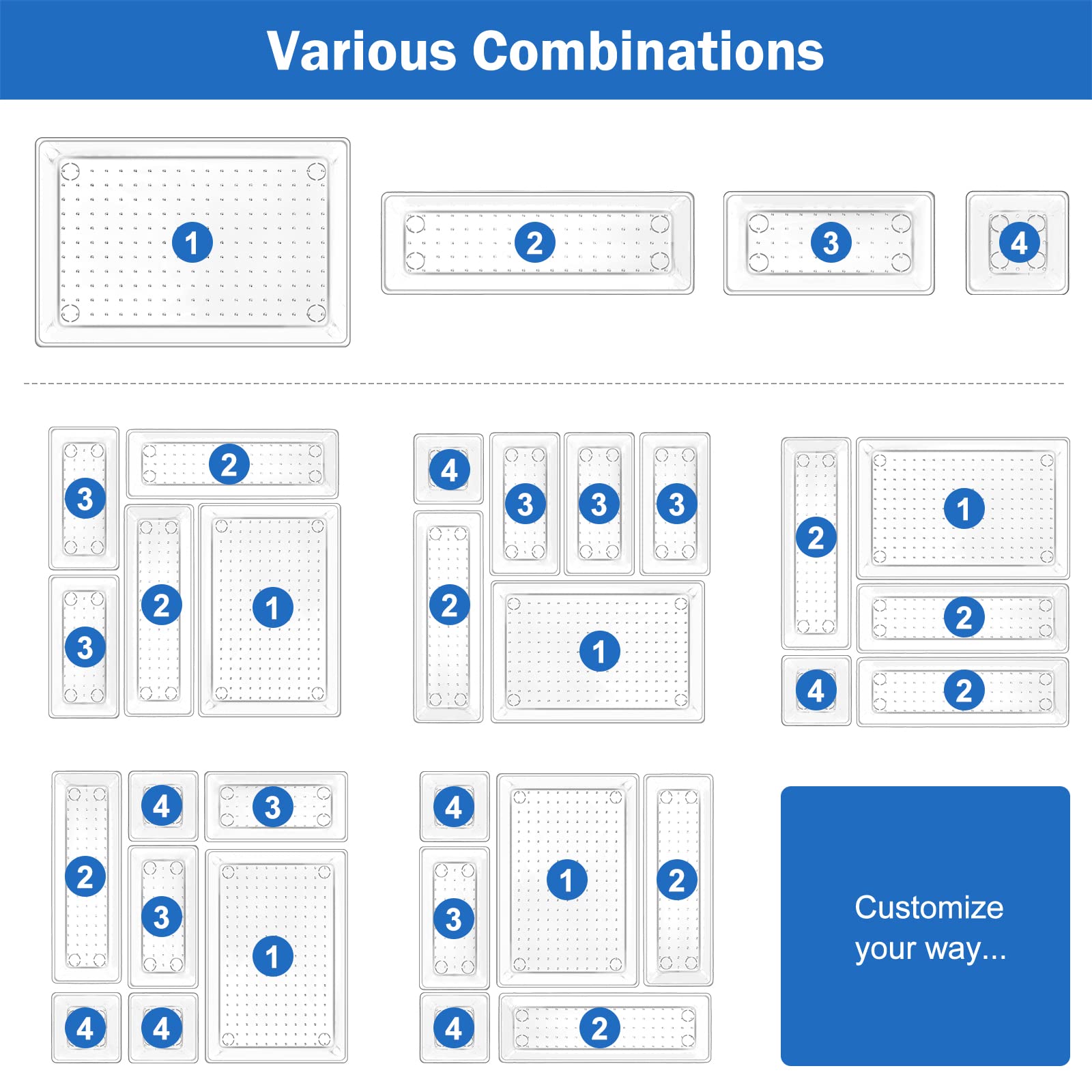Click number 3 badge in layout left of Customize panel
The width and height of the screenshot is (1092, 1092).
[454, 919]
